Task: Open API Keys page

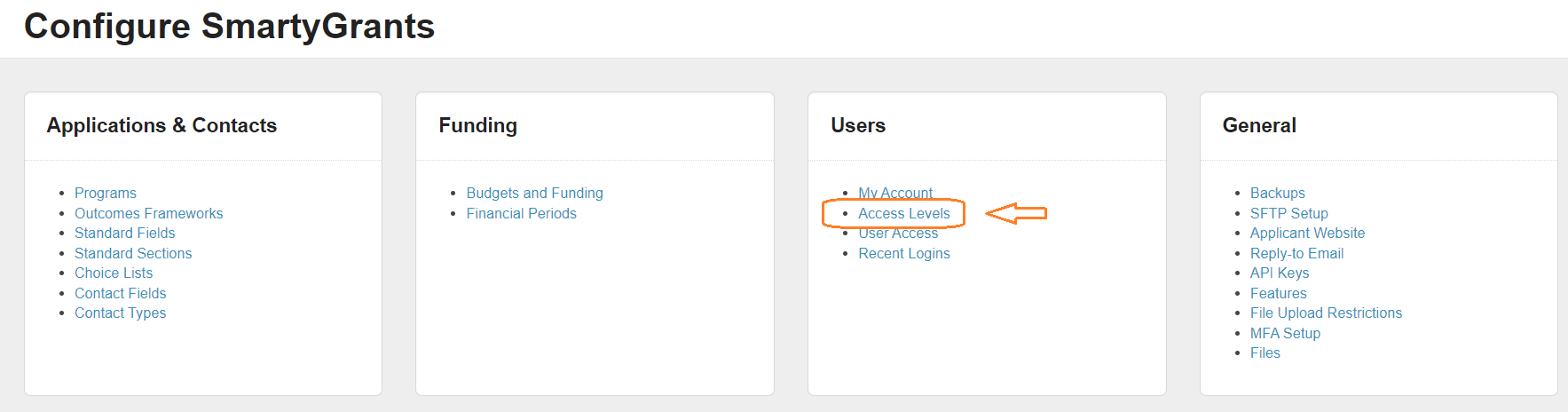Action: point(1279,273)
